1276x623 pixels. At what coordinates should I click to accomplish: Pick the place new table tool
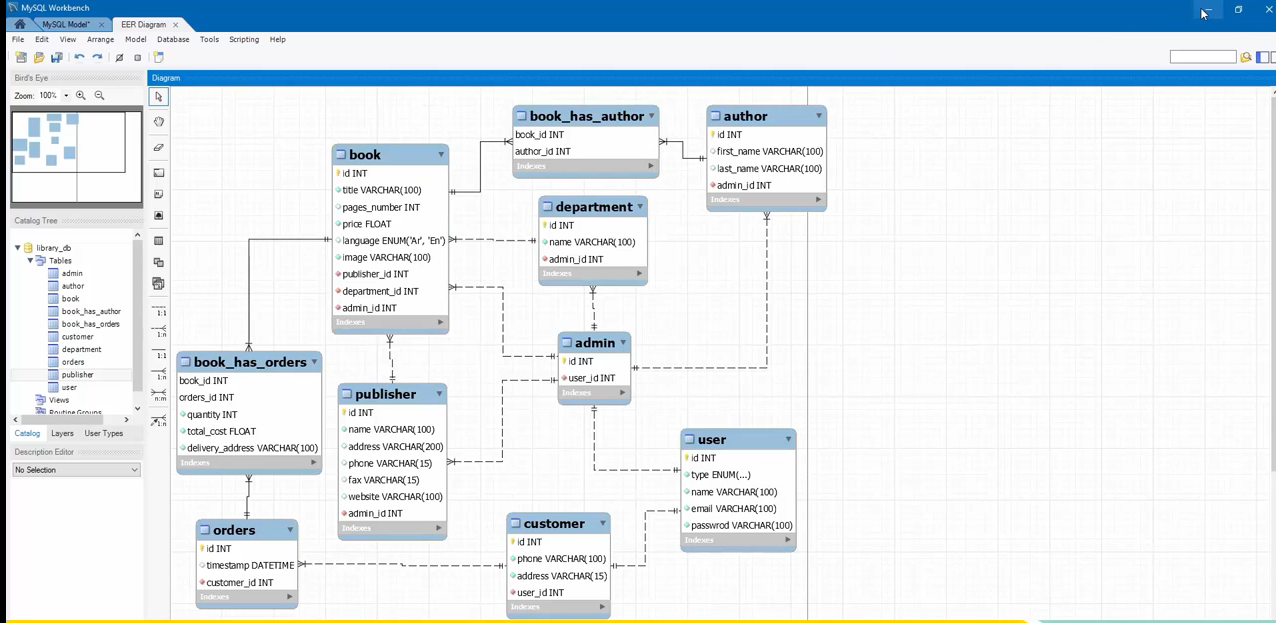click(x=159, y=241)
